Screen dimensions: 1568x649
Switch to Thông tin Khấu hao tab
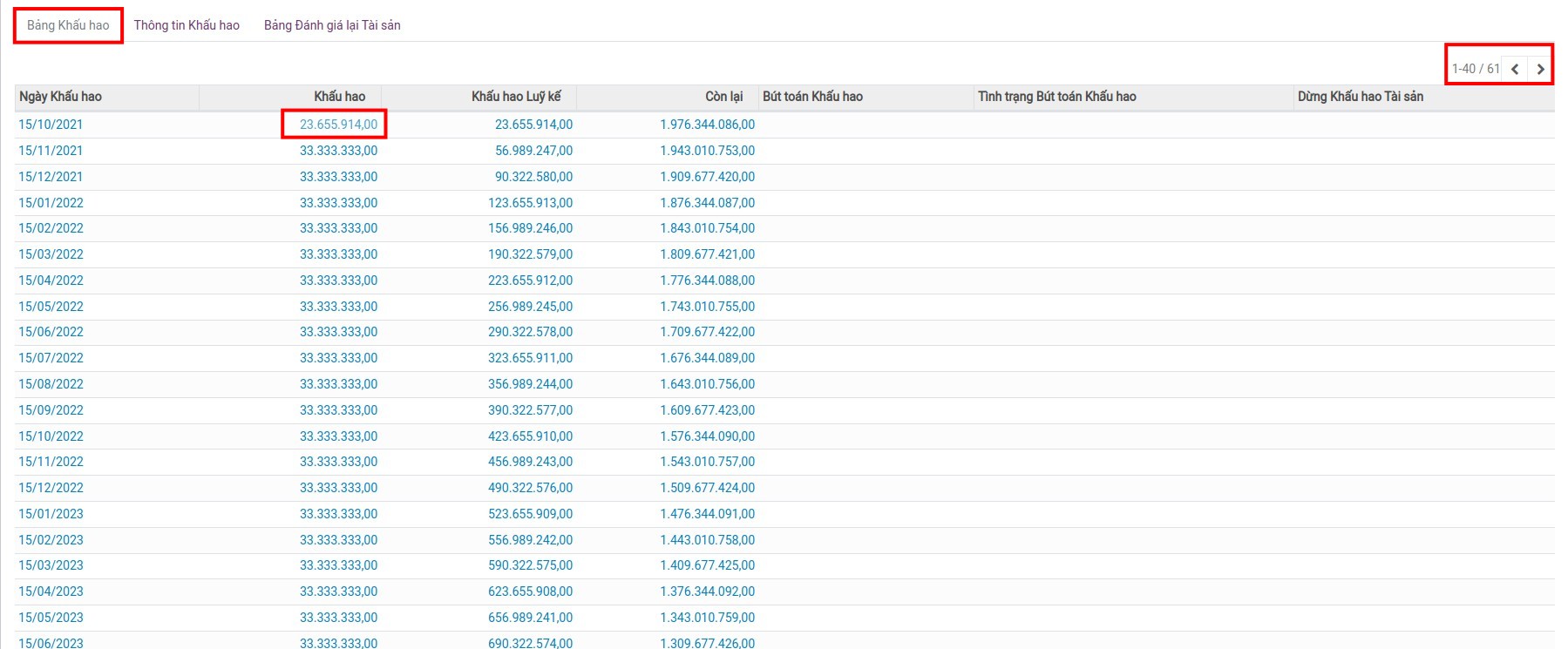[187, 25]
